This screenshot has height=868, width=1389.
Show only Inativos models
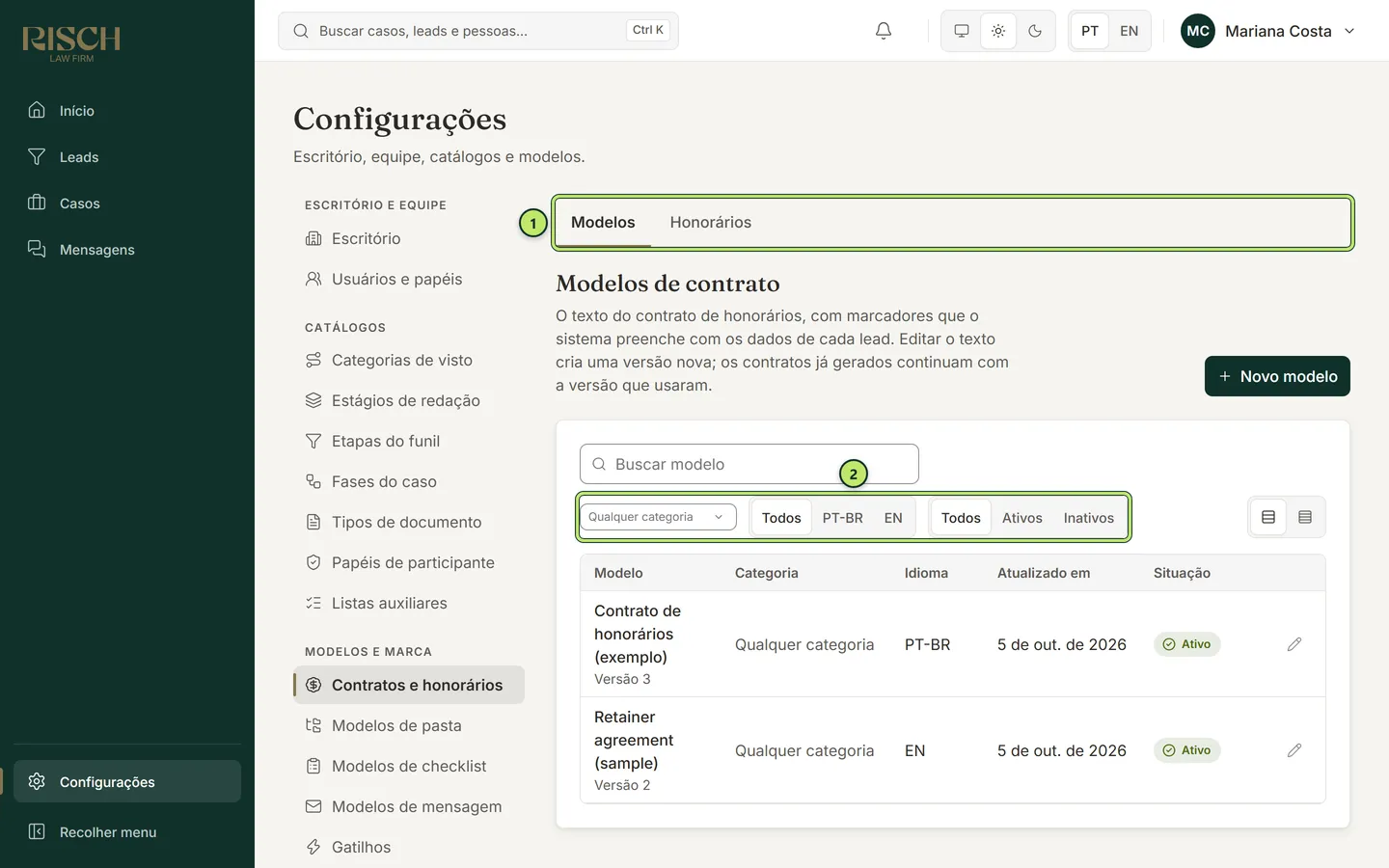[x=1088, y=518]
